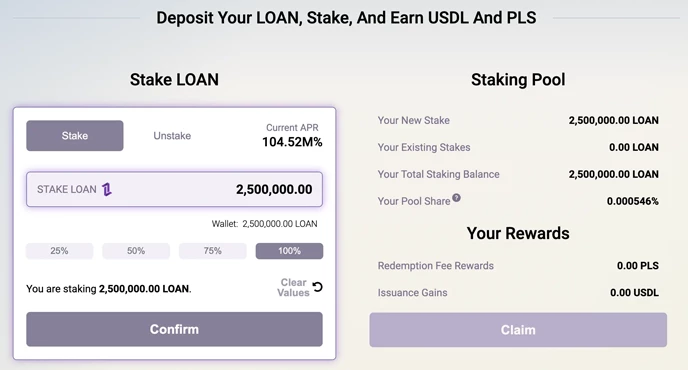Click the circular reset arrow icon
This screenshot has height=370, width=688.
coord(317,287)
